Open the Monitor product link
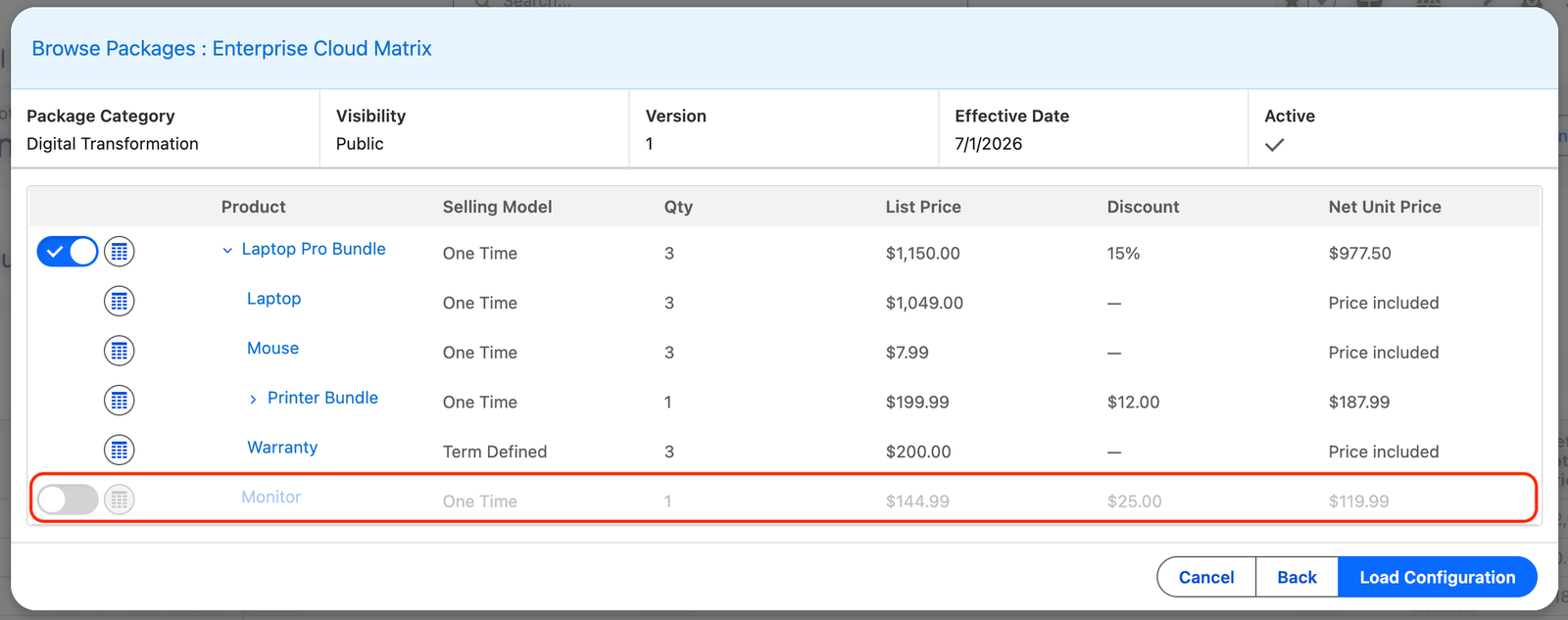 (x=271, y=497)
